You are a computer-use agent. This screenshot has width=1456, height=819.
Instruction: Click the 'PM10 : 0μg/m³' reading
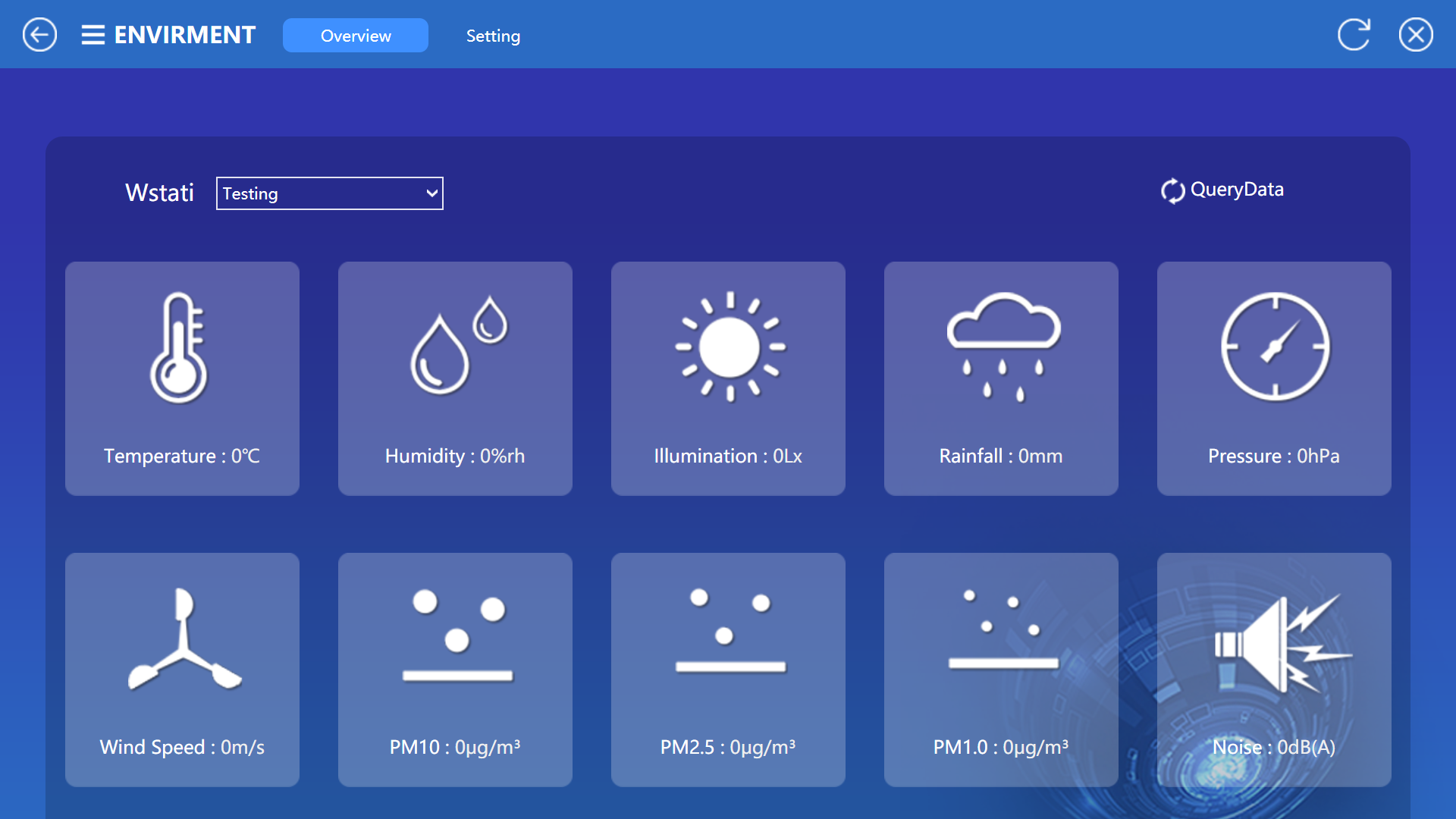(455, 747)
